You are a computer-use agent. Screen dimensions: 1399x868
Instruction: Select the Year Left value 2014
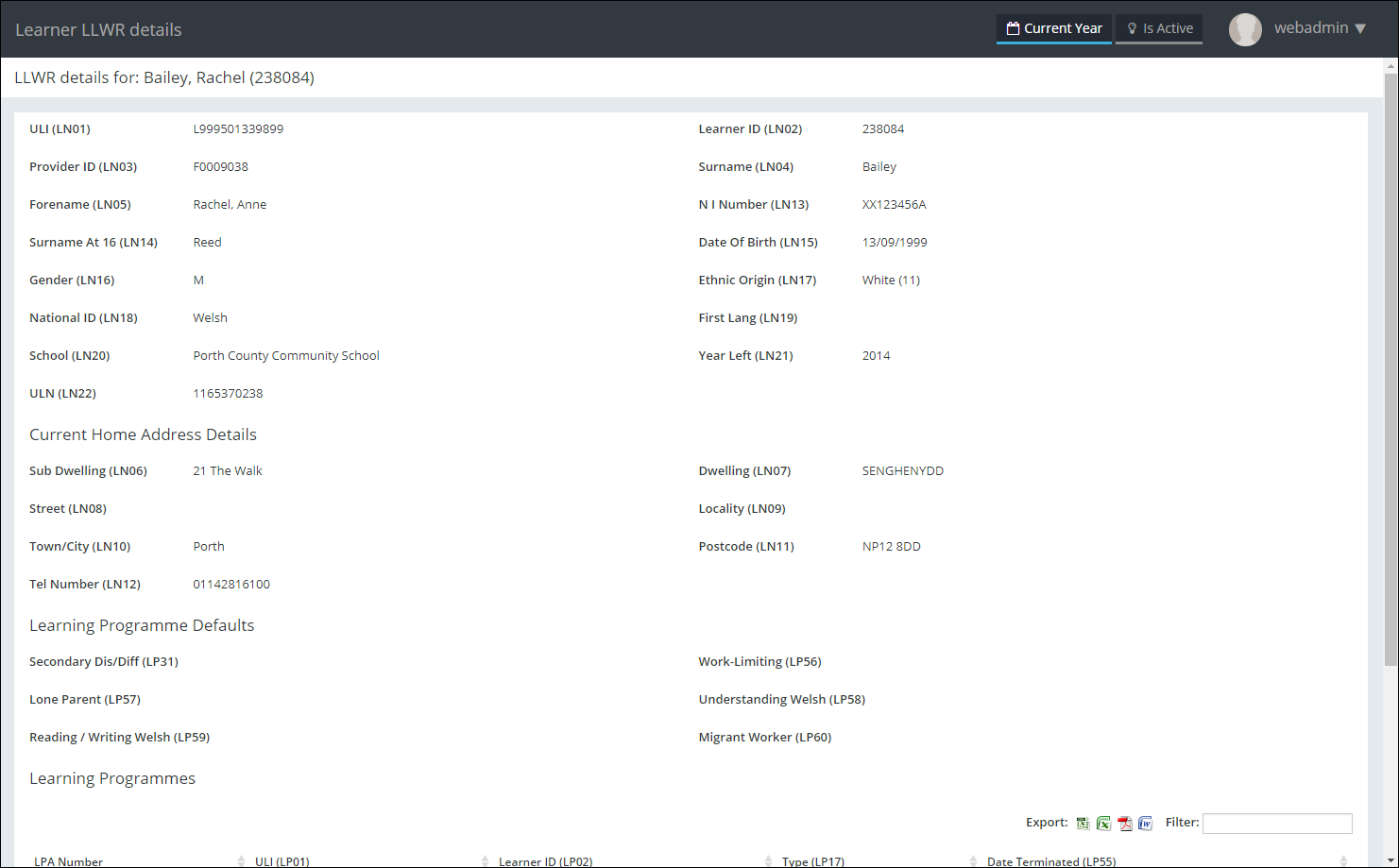pos(877,356)
